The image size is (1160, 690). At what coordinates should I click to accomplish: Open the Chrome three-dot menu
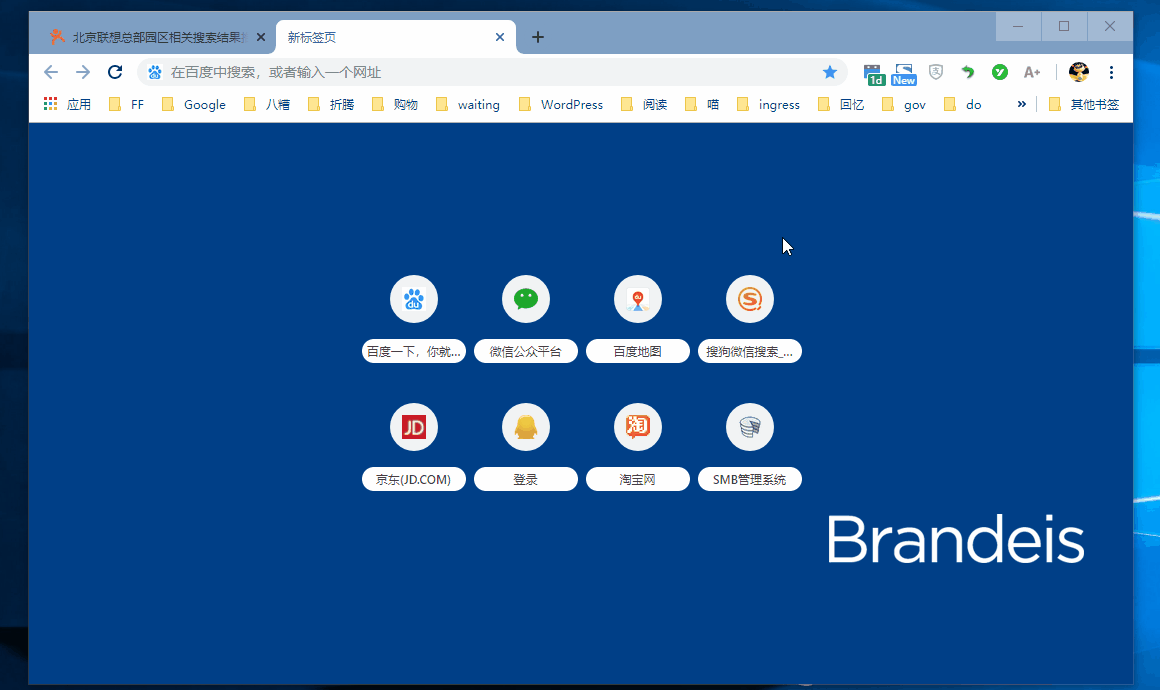[1111, 72]
